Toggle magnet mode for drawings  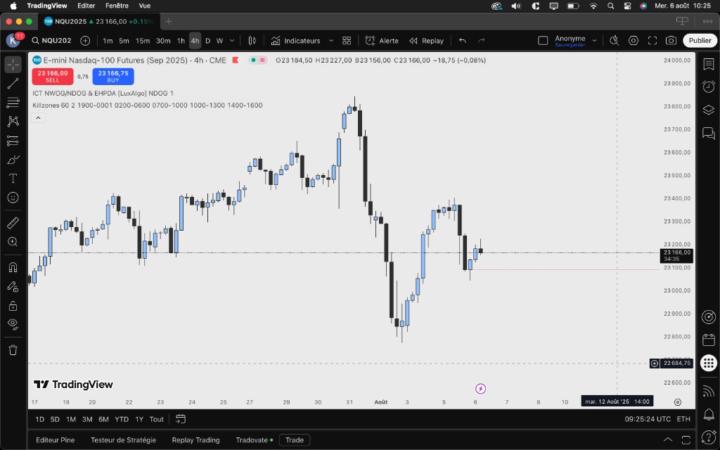pyautogui.click(x=13, y=268)
